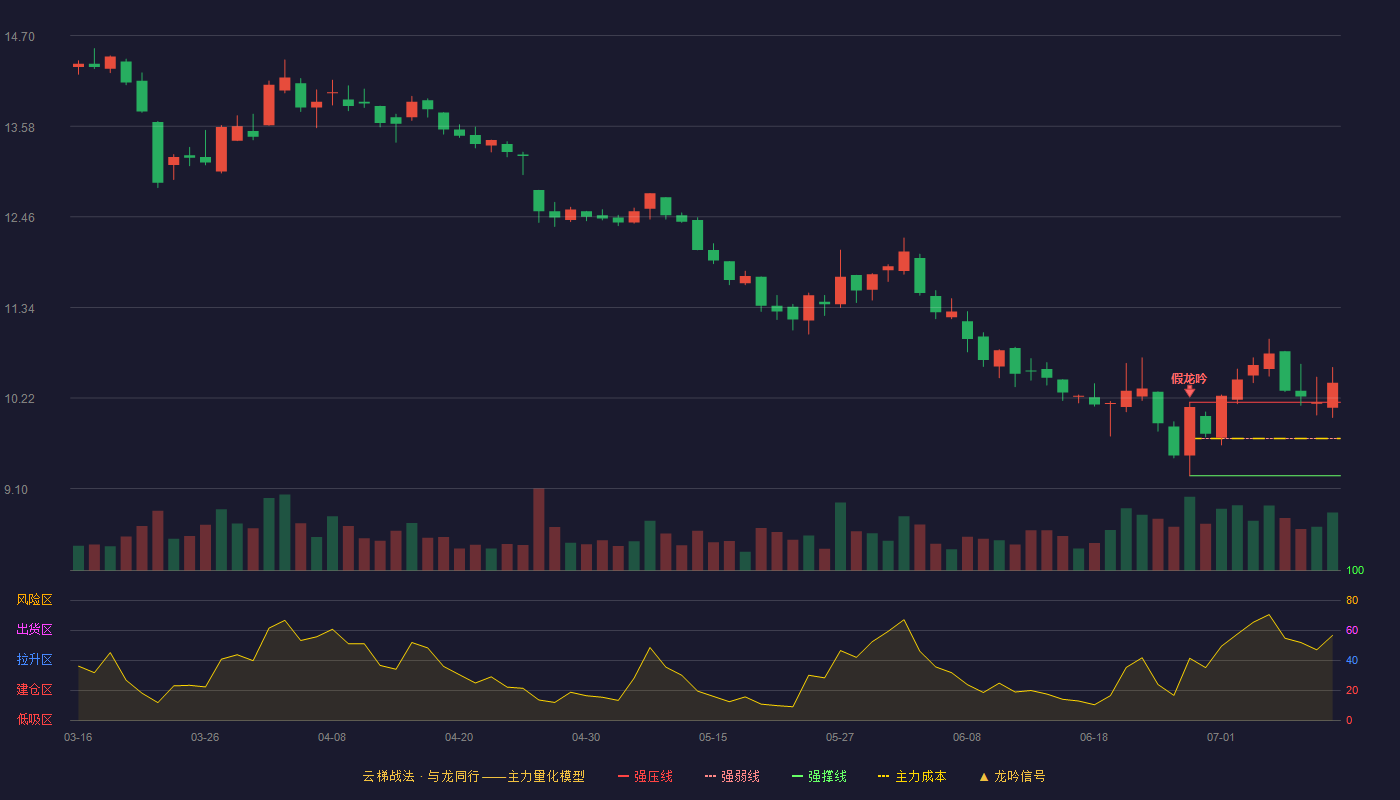Image resolution: width=1400 pixels, height=800 pixels.
Task: Hide the 主力成本 dashed line via legend
Action: point(912,776)
